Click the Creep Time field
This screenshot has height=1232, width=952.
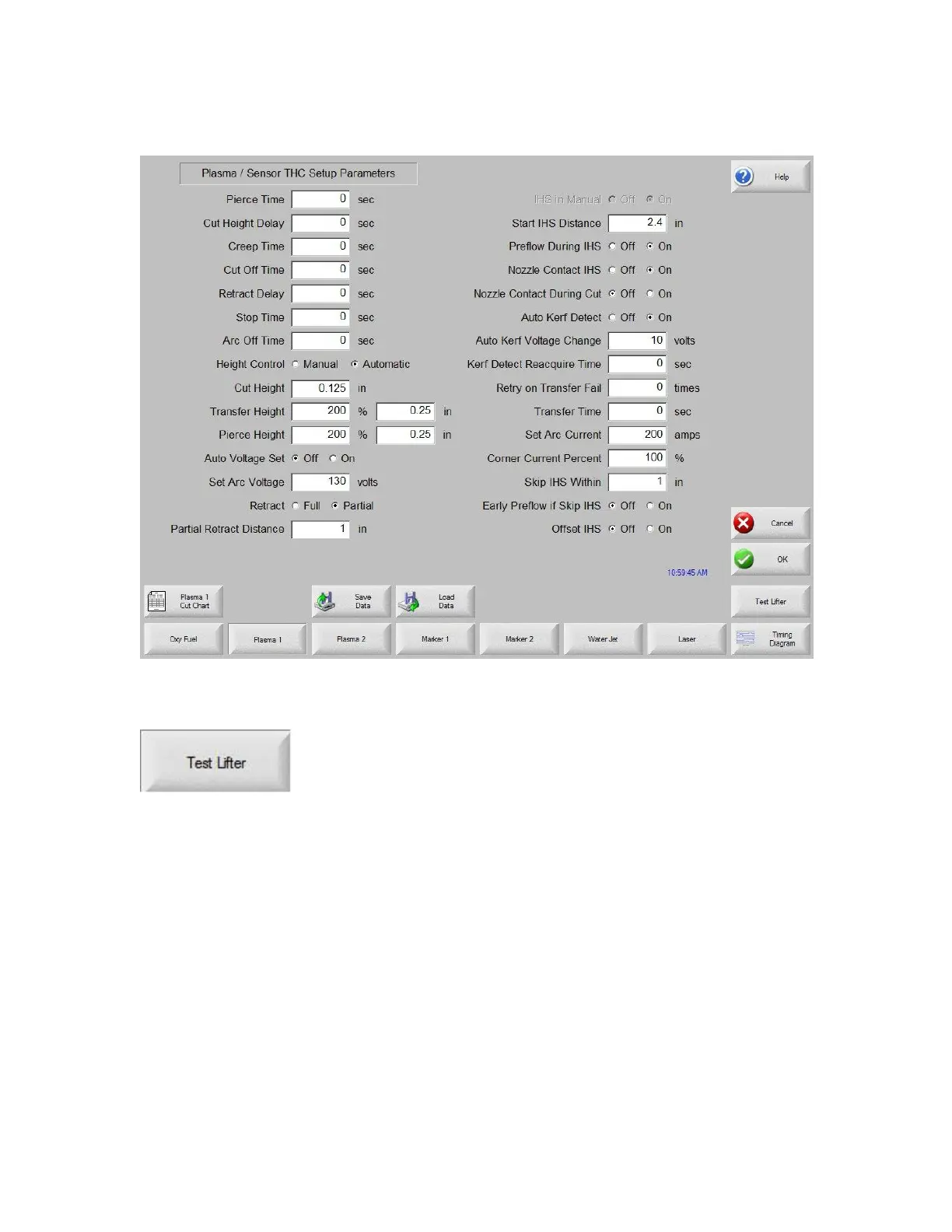coord(320,247)
